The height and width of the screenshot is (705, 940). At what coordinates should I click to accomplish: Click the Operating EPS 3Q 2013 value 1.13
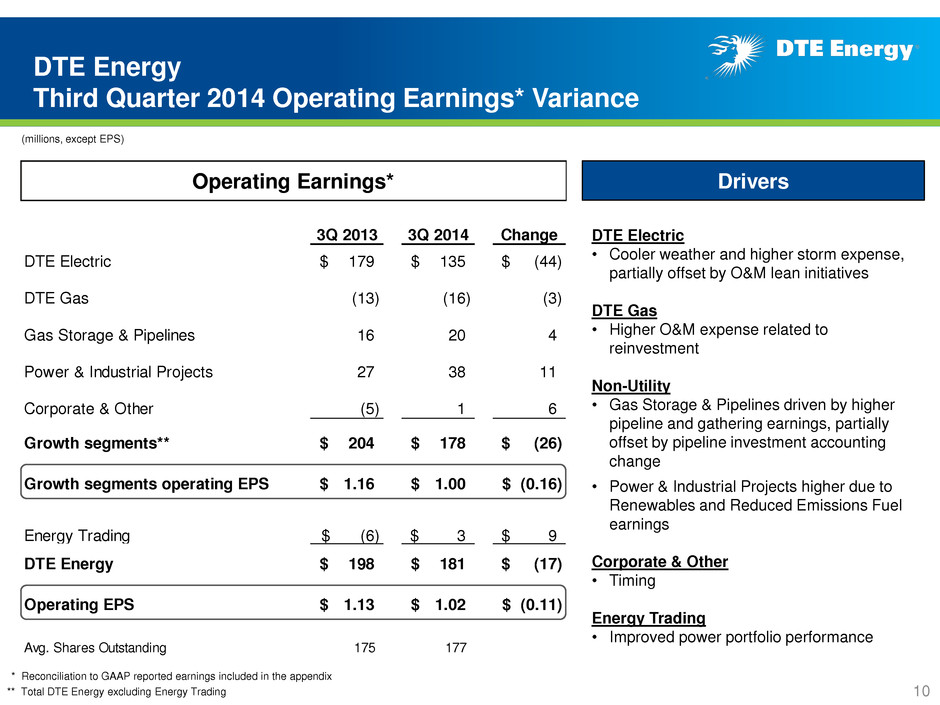[359, 604]
